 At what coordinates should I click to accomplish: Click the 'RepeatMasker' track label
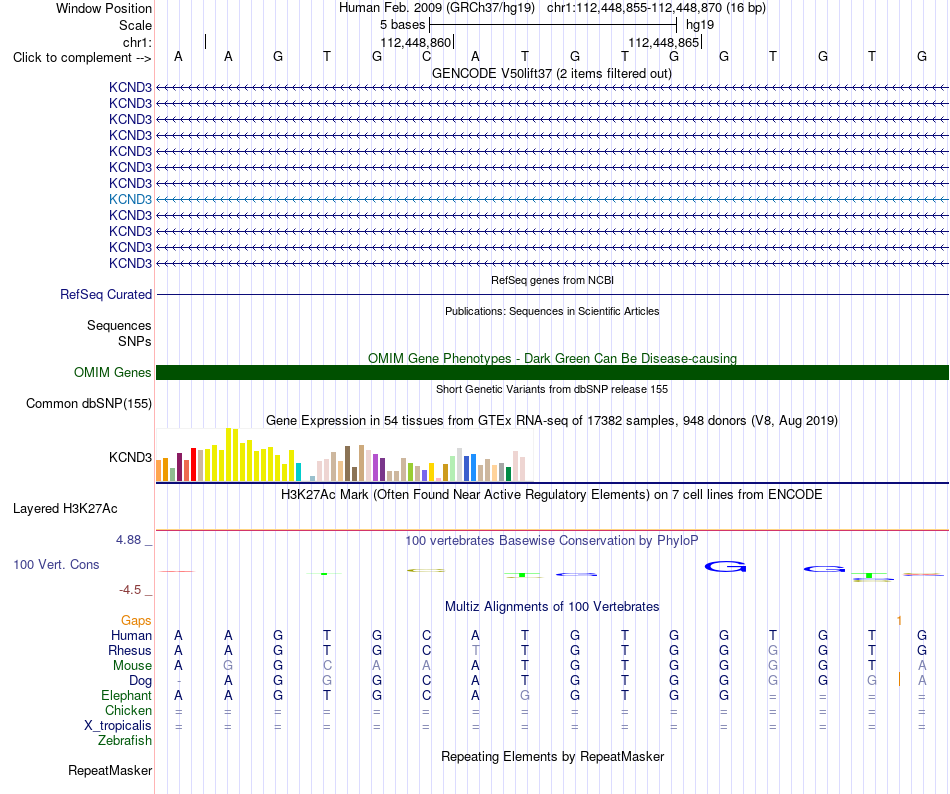[110, 770]
